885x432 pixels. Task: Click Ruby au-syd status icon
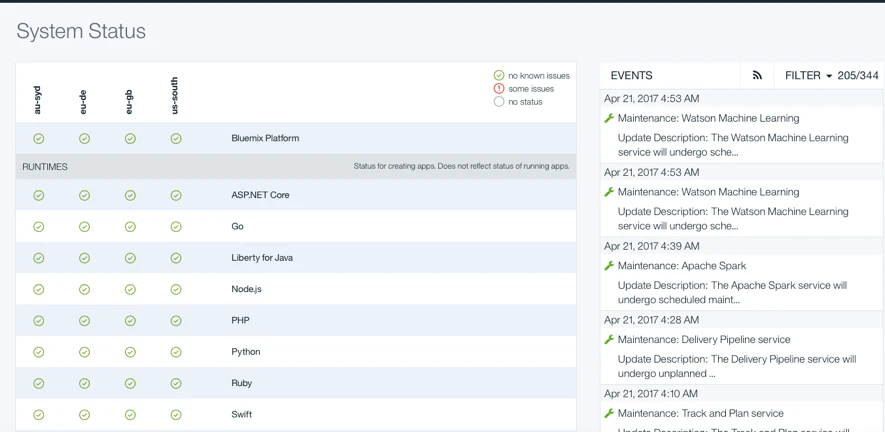tap(38, 383)
